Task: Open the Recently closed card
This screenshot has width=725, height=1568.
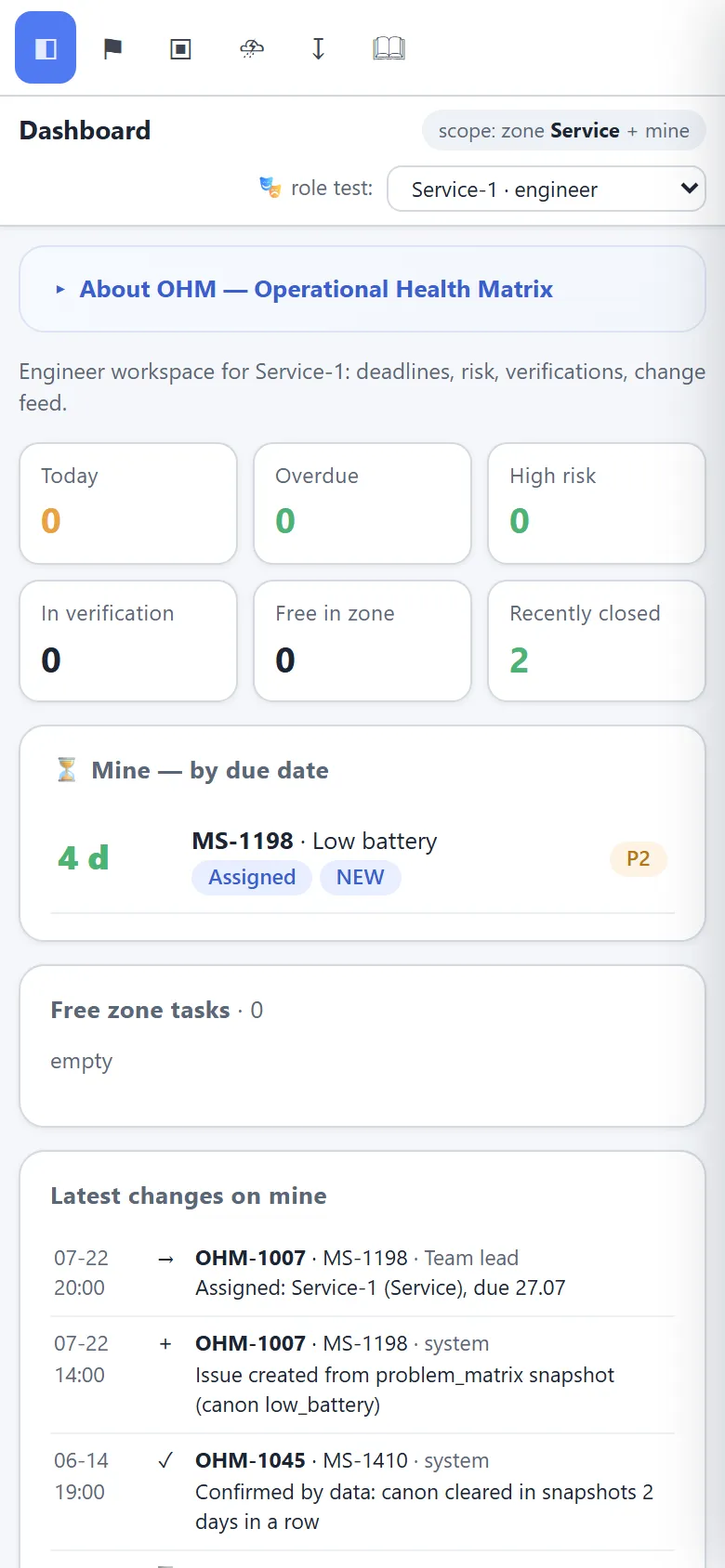Action: click(x=597, y=641)
